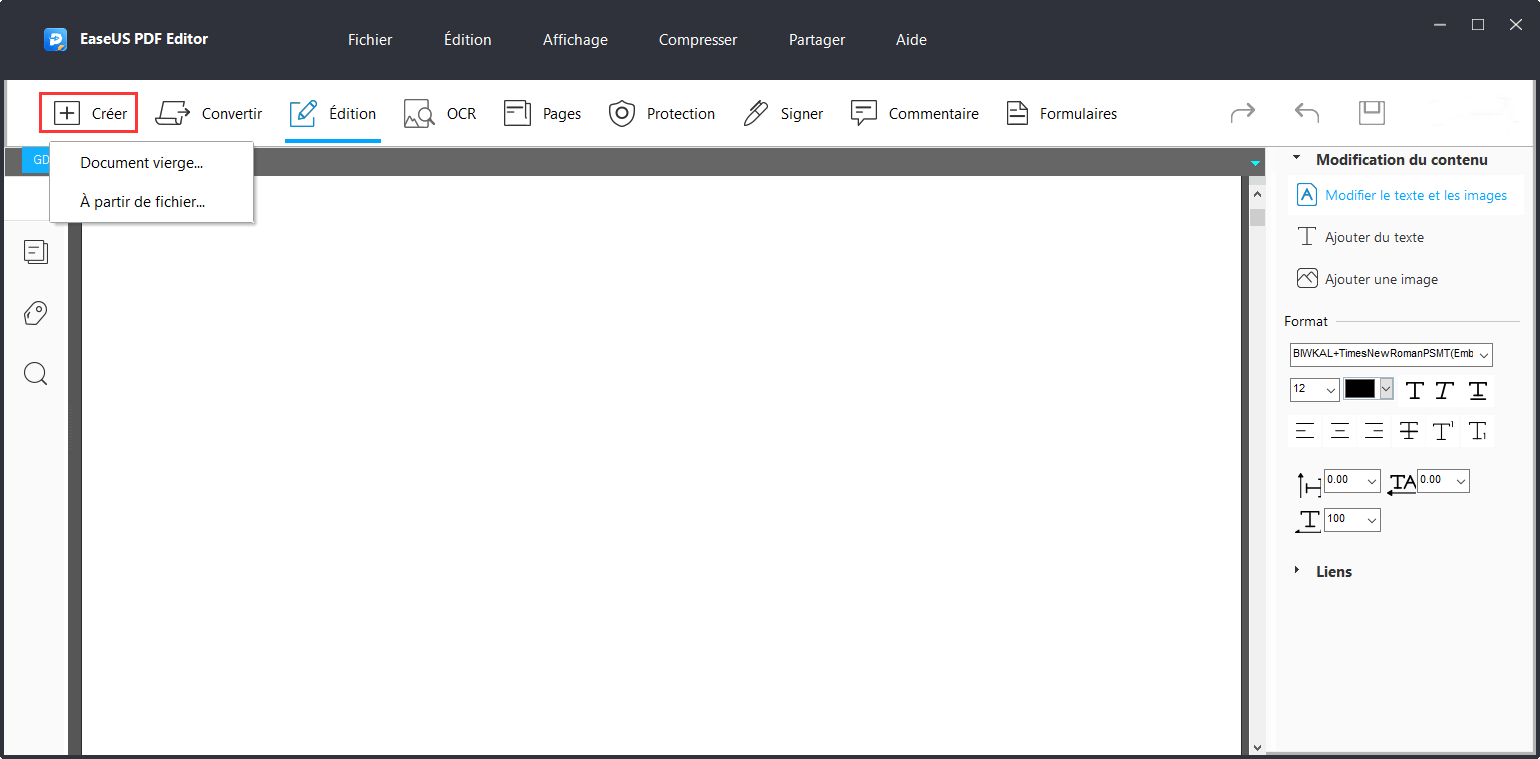Open the font size 12 dropdown

tap(1314, 389)
